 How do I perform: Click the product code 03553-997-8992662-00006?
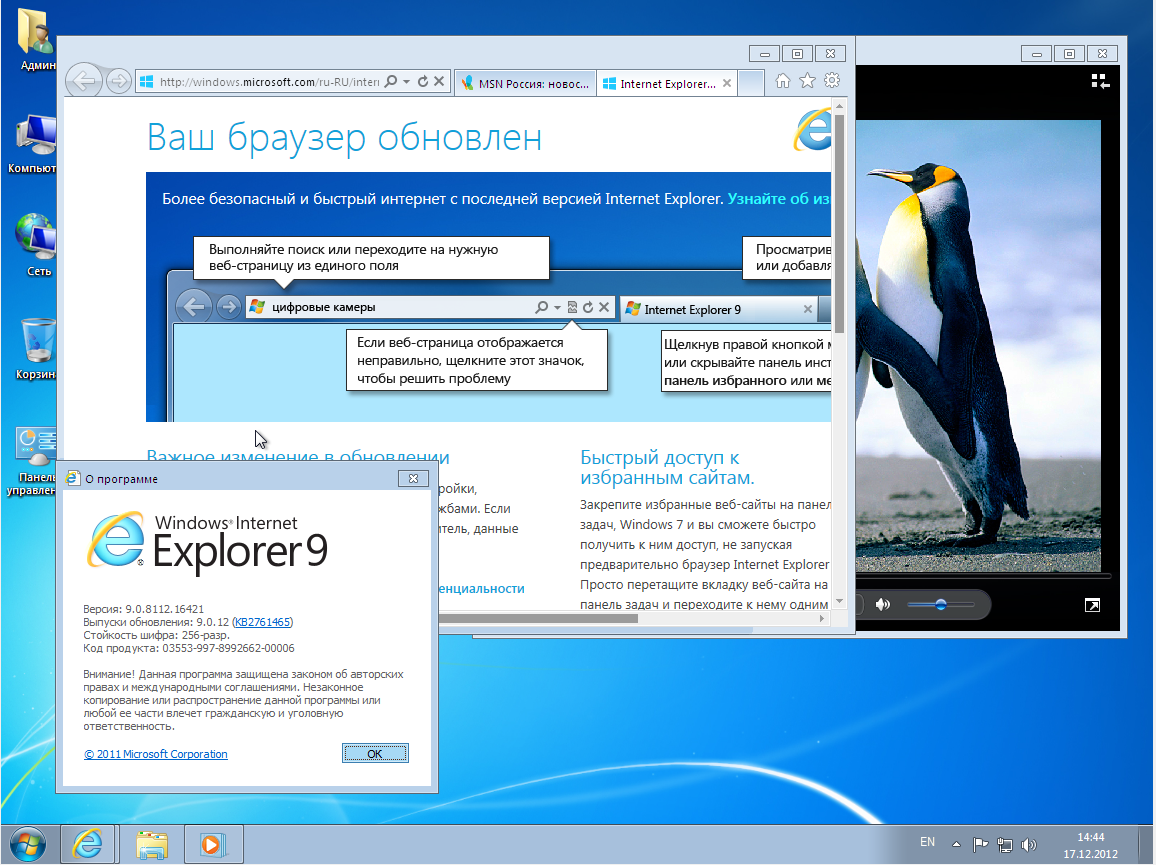(x=228, y=648)
